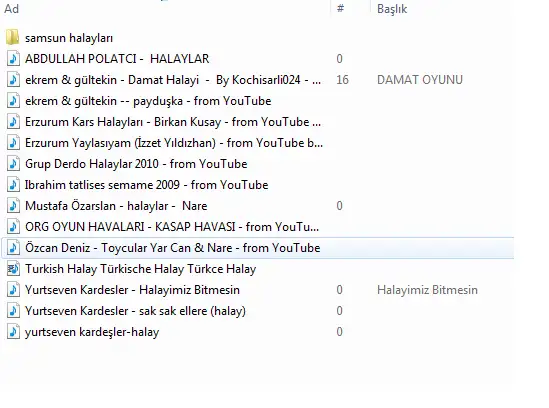
Task: Sort files by the Ad column header
Action: coord(11,8)
